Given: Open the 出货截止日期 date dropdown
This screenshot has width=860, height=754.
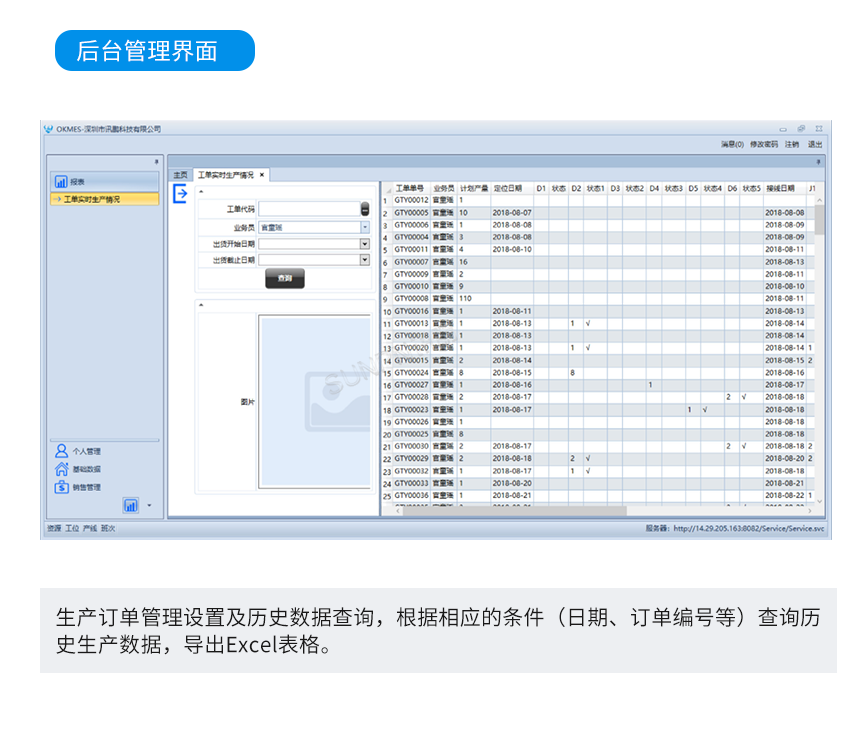Looking at the screenshot, I should coord(365,259).
